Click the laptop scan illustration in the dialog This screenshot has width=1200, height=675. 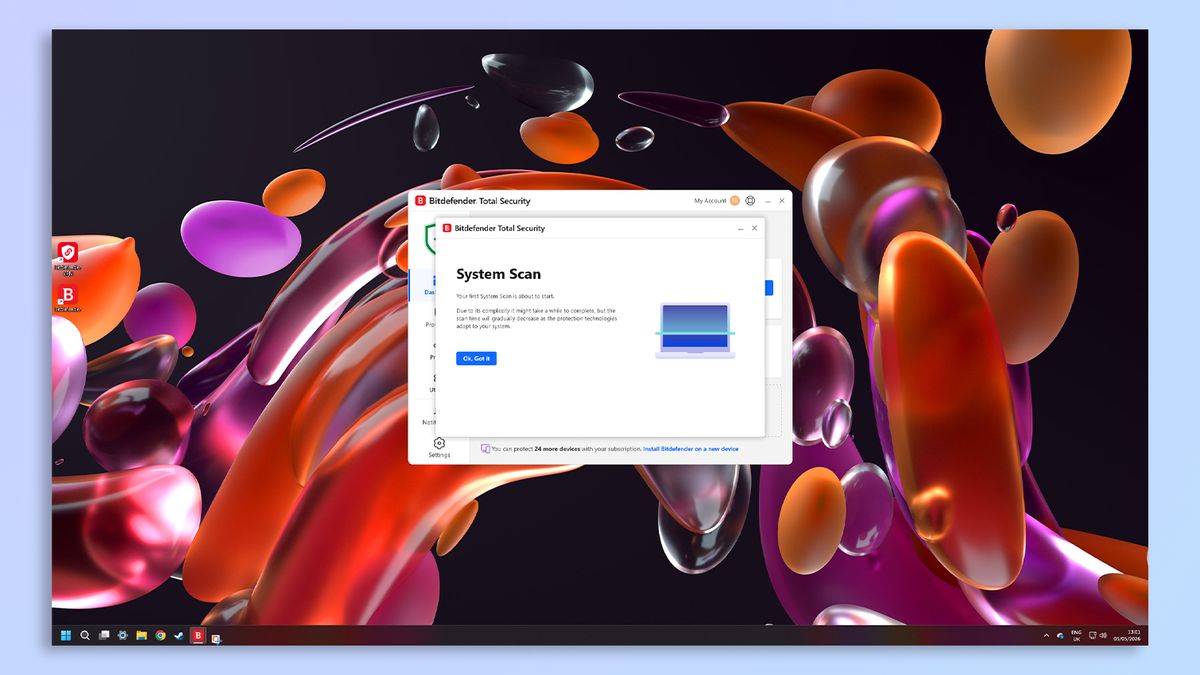(695, 330)
